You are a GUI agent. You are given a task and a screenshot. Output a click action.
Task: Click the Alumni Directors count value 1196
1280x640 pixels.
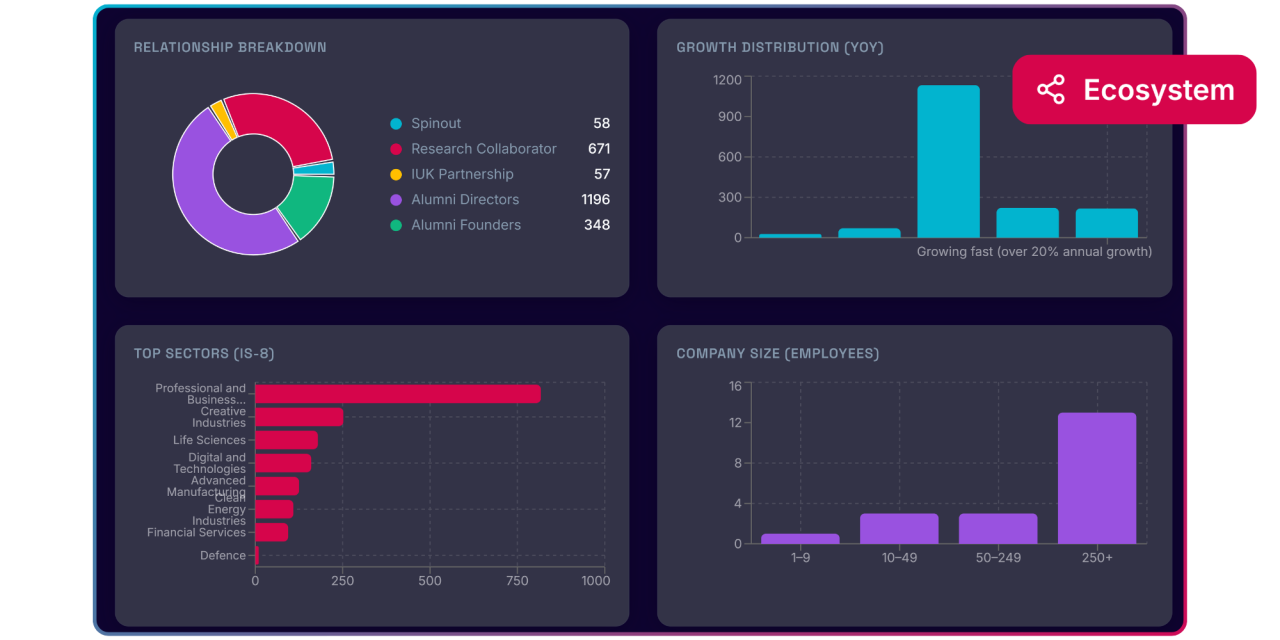[594, 199]
